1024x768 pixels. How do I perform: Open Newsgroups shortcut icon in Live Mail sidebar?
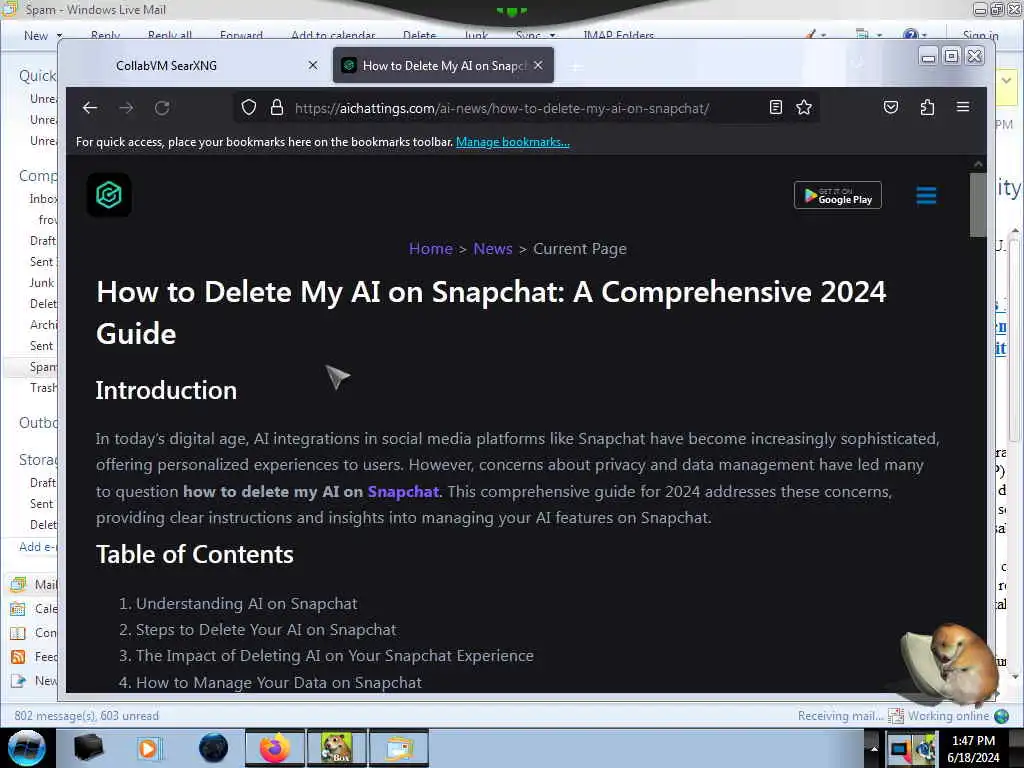click(18, 681)
